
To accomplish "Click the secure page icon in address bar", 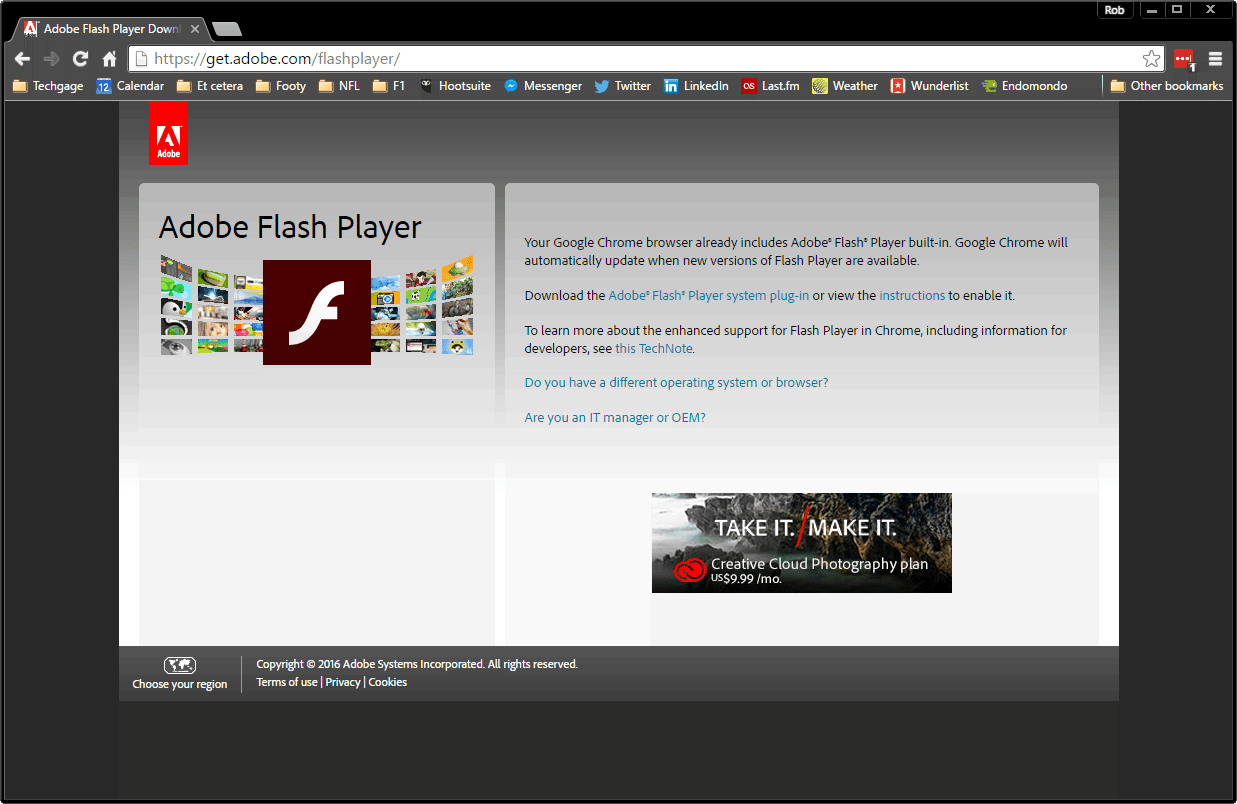I will [141, 59].
